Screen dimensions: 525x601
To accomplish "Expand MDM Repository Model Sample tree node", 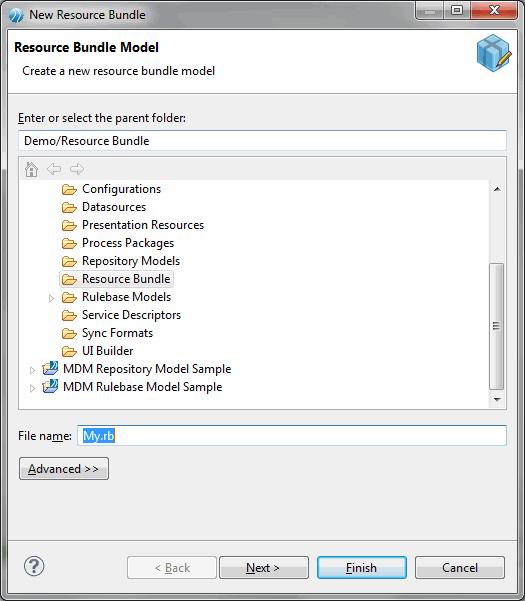I will [32, 370].
